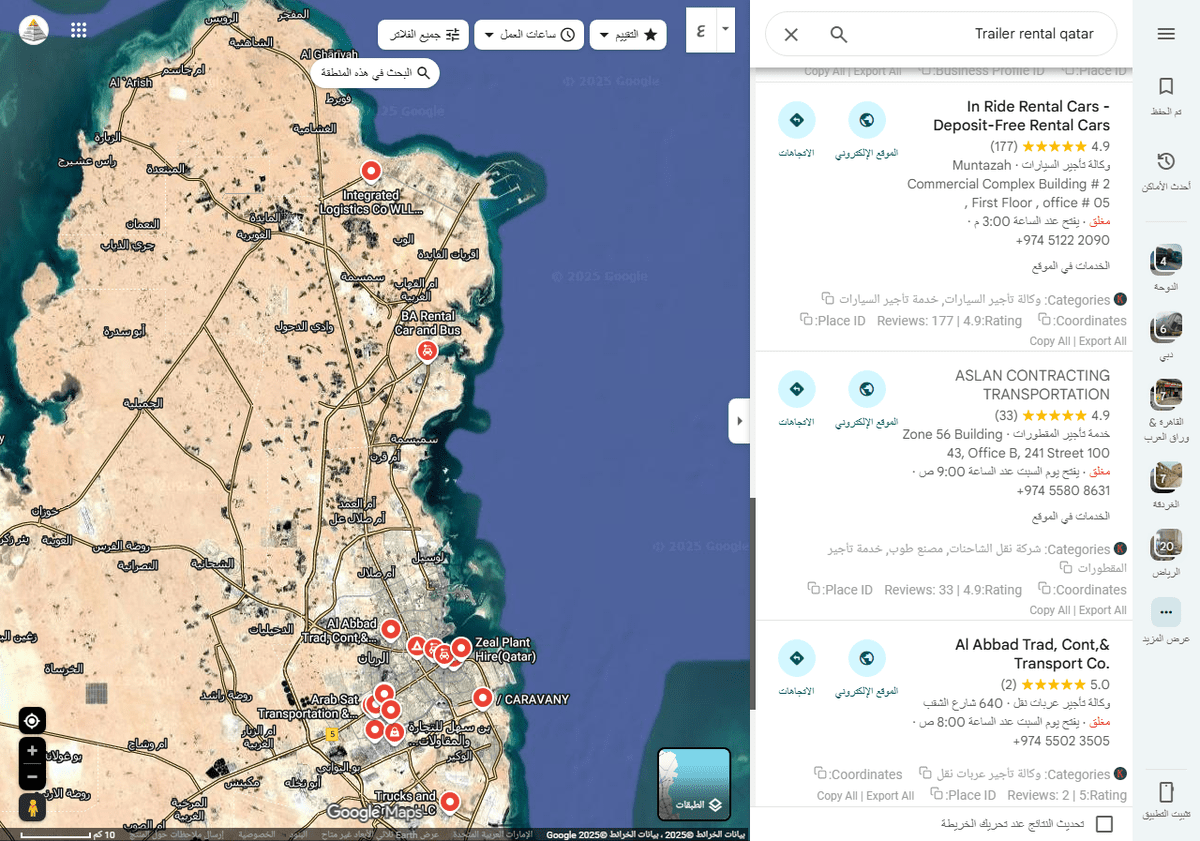Open the الطبقات layers thumbnail
Screen dimensions: 1200x841
(694, 784)
